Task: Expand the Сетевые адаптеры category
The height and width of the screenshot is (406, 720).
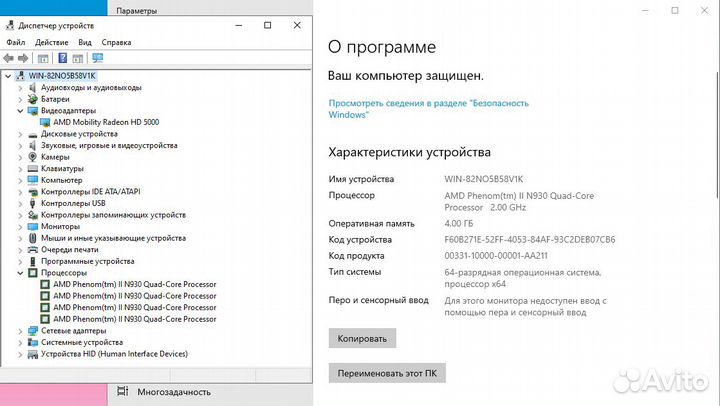Action: point(20,331)
